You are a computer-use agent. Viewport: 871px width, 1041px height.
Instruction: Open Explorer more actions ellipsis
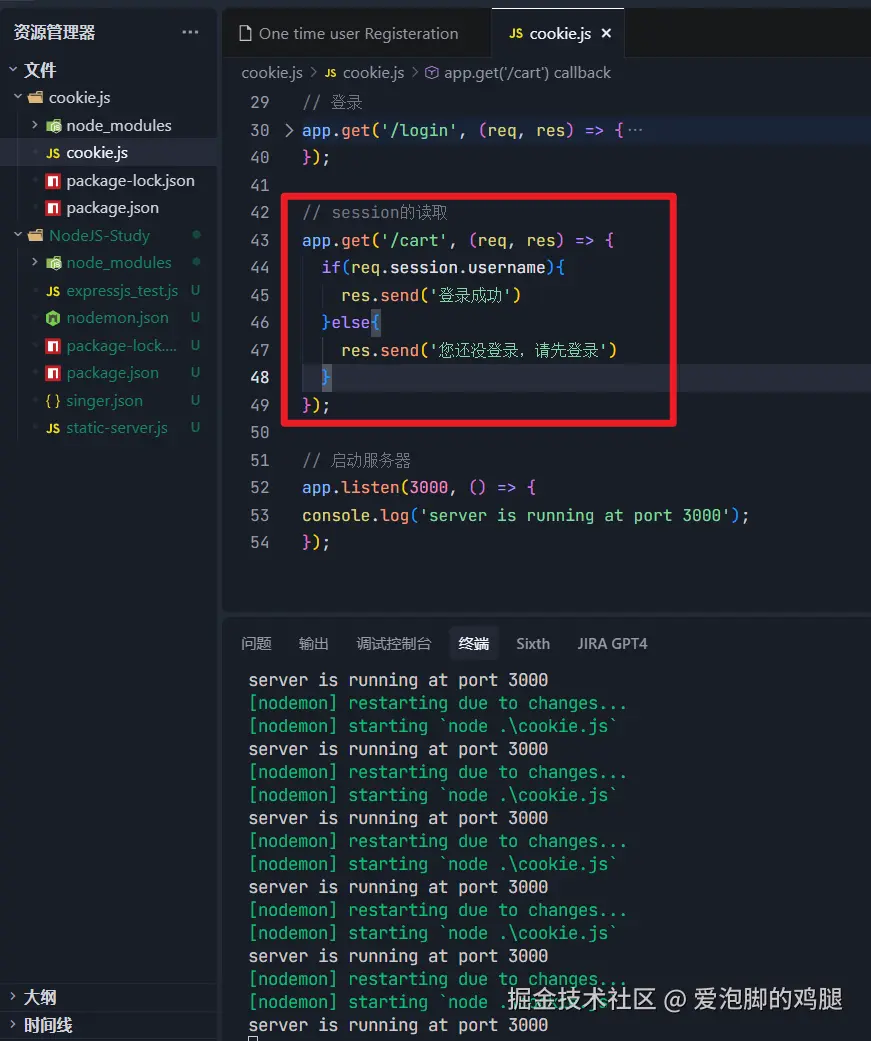190,32
